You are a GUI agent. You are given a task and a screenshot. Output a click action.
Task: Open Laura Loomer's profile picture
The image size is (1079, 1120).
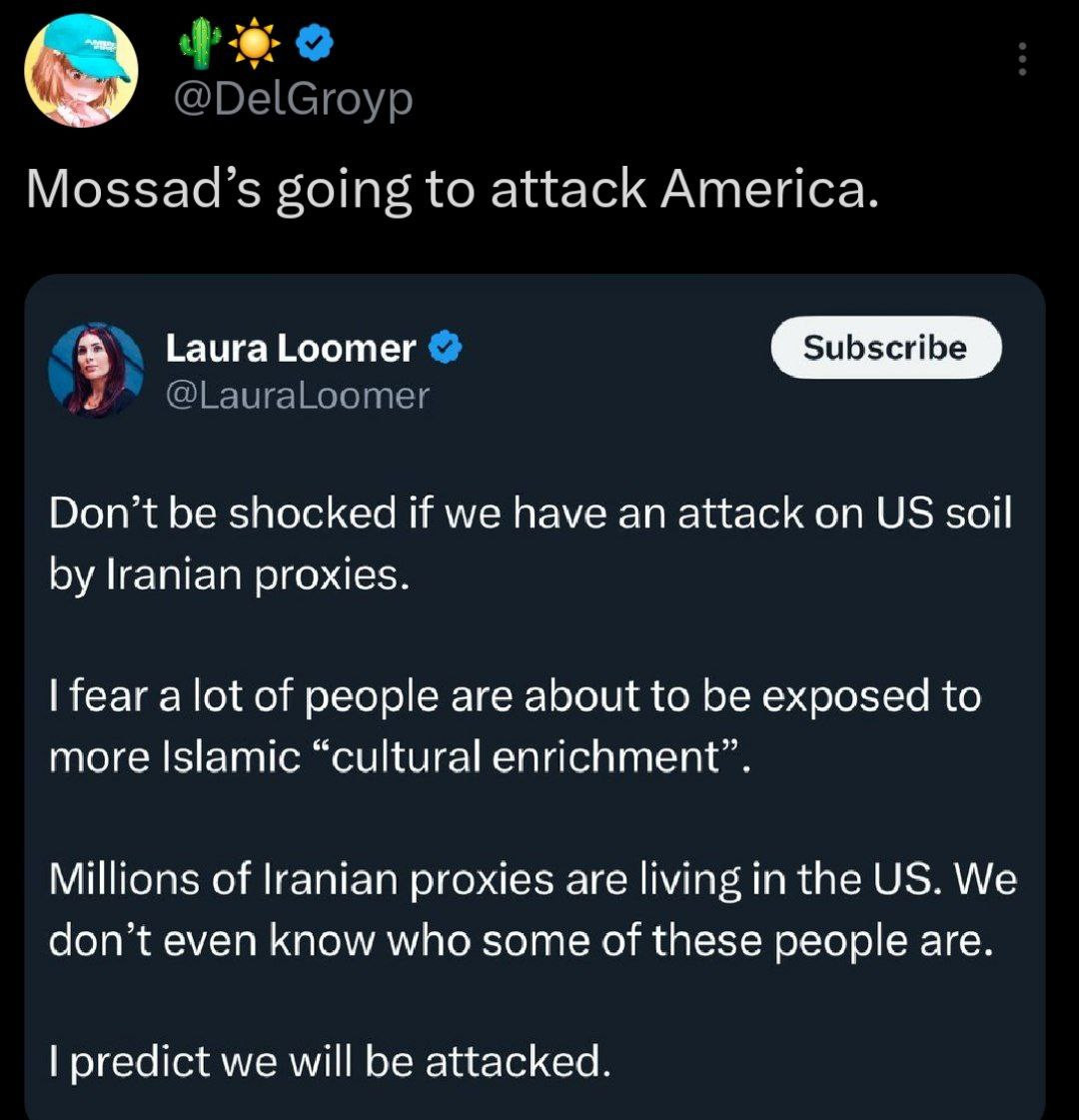pos(96,369)
